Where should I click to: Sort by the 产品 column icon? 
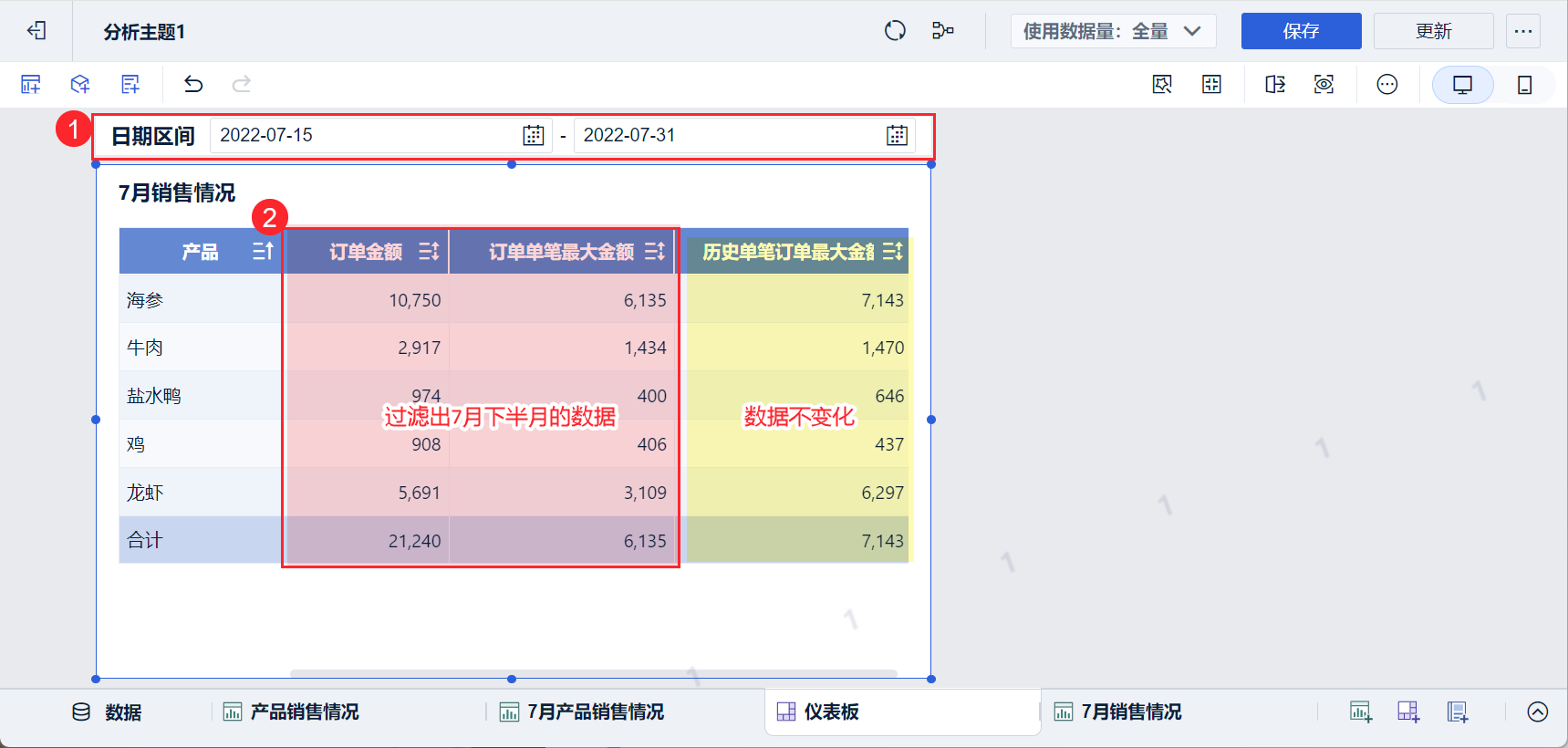[x=263, y=251]
